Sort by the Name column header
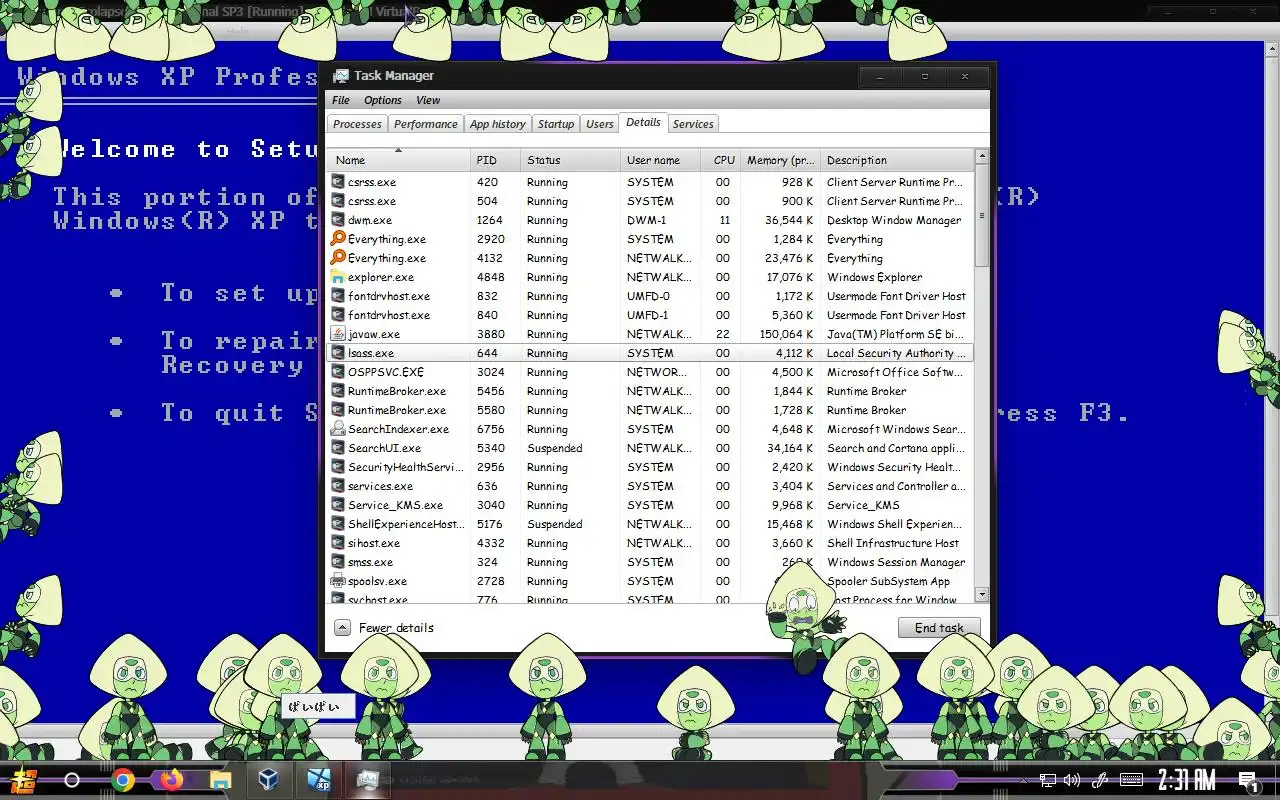This screenshot has width=1280, height=800. (398, 160)
